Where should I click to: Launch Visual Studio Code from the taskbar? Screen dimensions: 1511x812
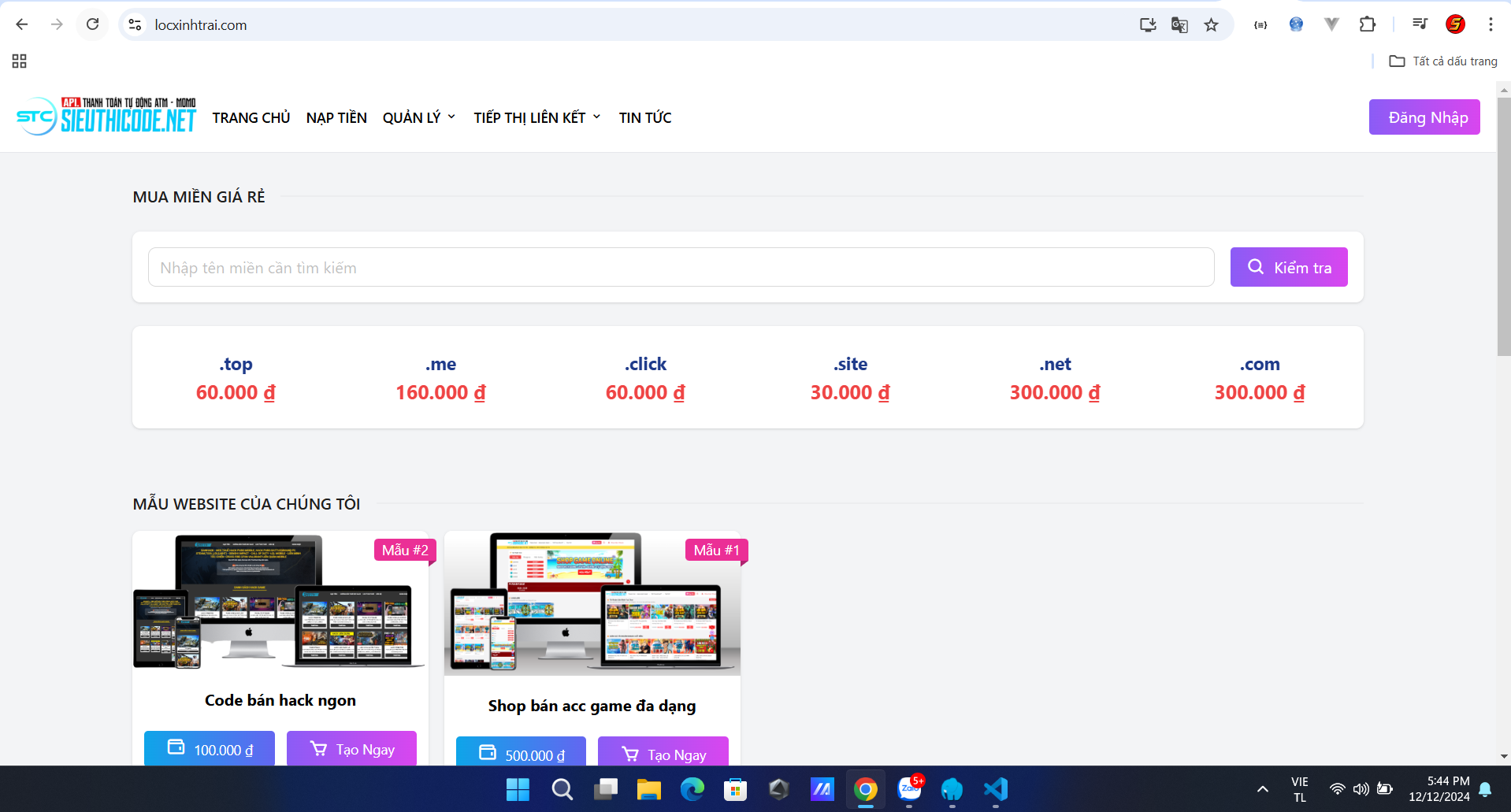pos(995,790)
